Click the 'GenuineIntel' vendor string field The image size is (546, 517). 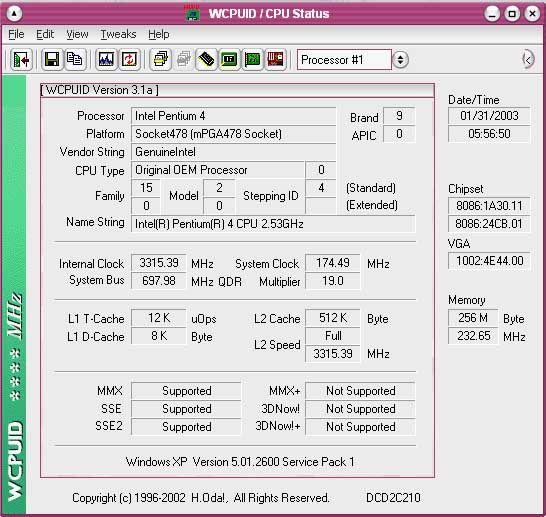pos(233,152)
